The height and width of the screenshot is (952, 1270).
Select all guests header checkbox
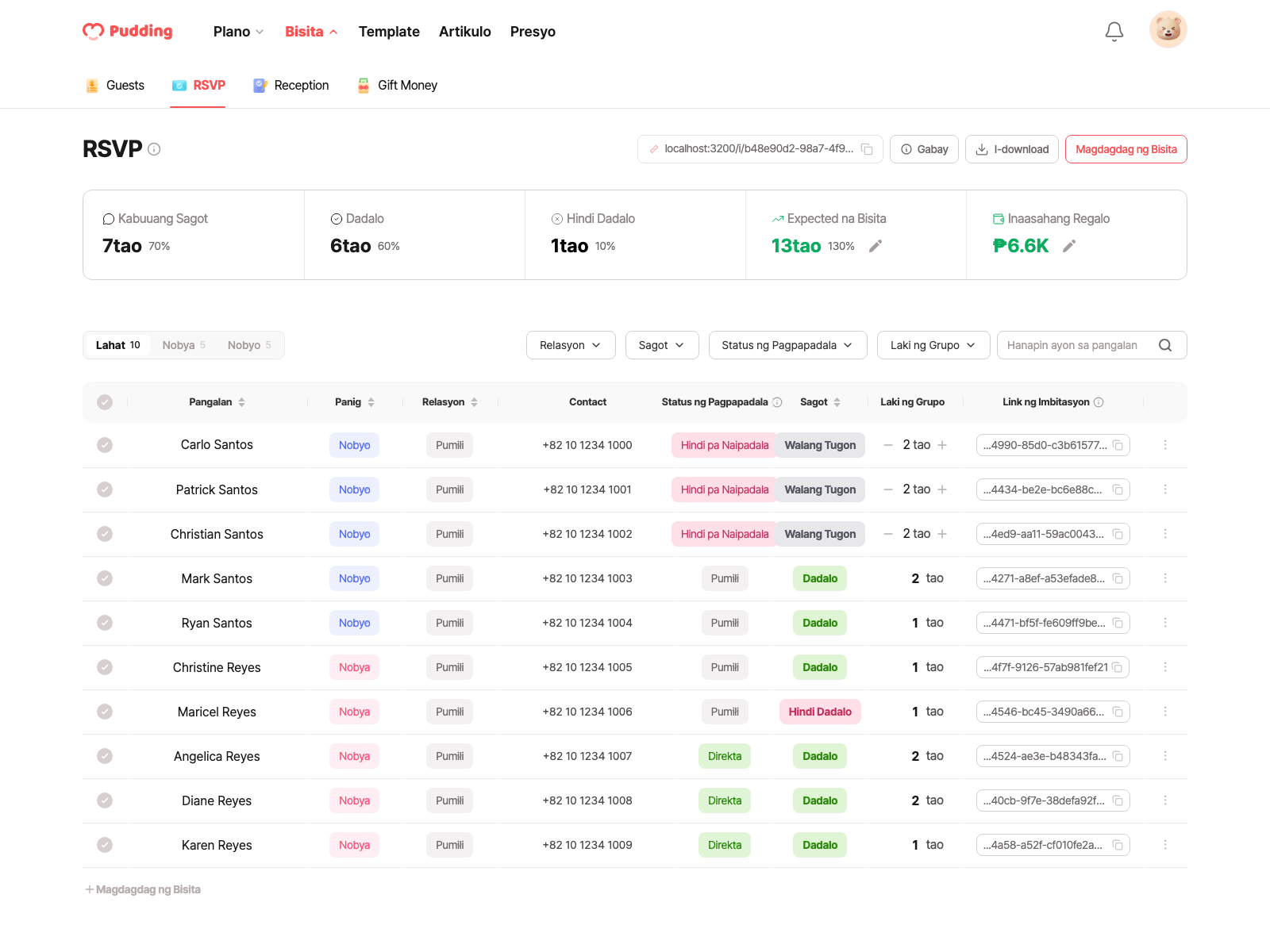pyautogui.click(x=105, y=402)
